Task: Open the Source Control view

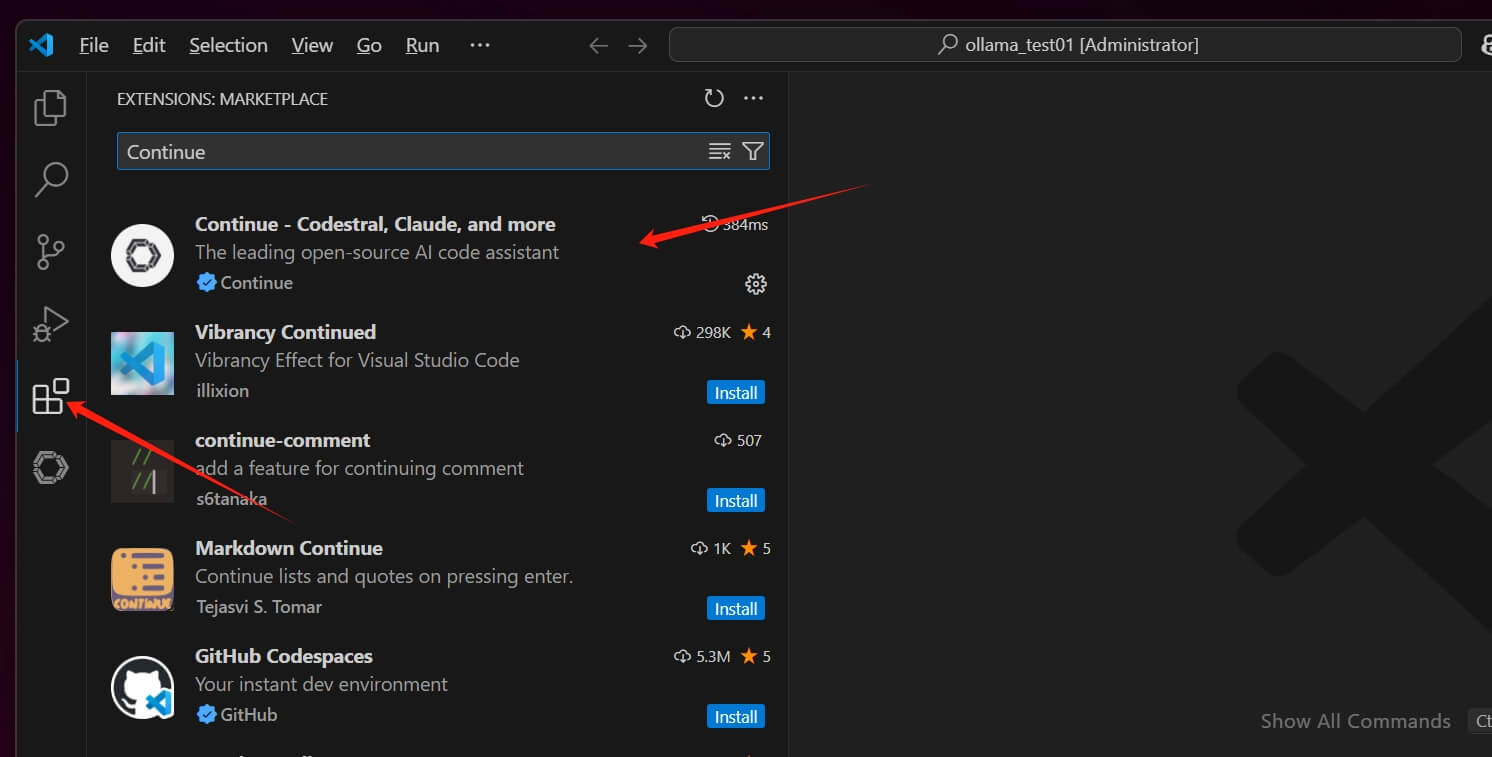Action: [50, 252]
